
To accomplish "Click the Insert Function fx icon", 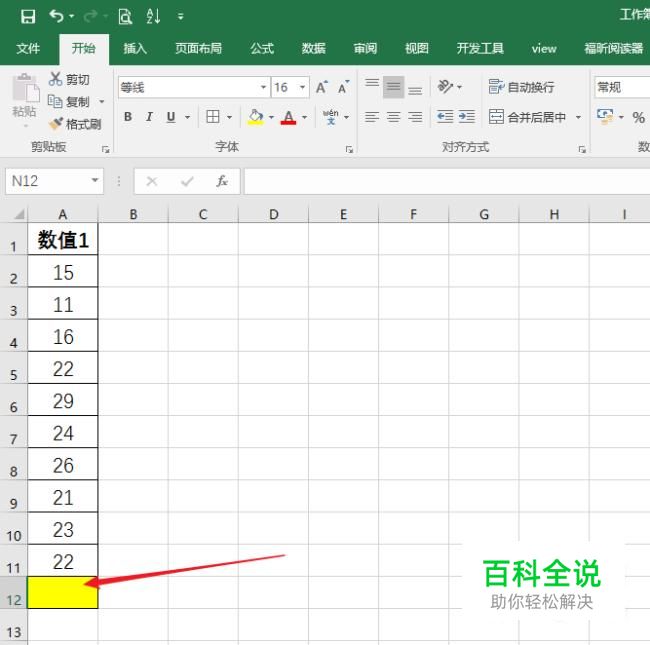I will click(222, 181).
